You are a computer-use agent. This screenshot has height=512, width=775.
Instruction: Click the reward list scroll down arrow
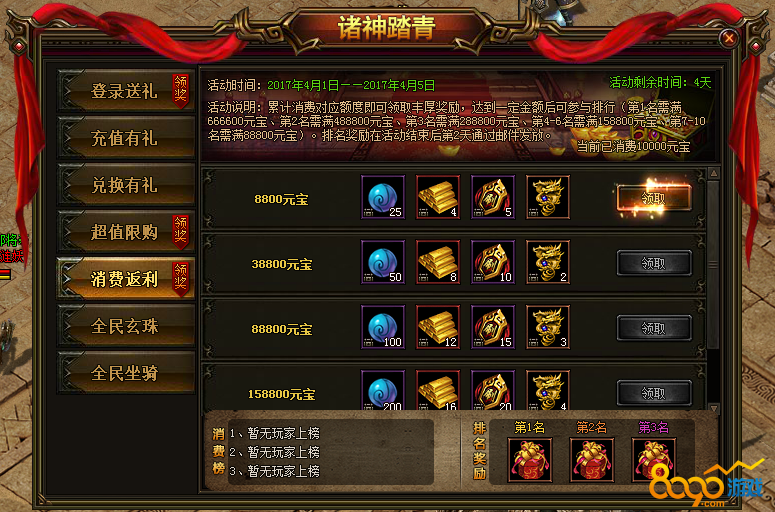[x=713, y=408]
